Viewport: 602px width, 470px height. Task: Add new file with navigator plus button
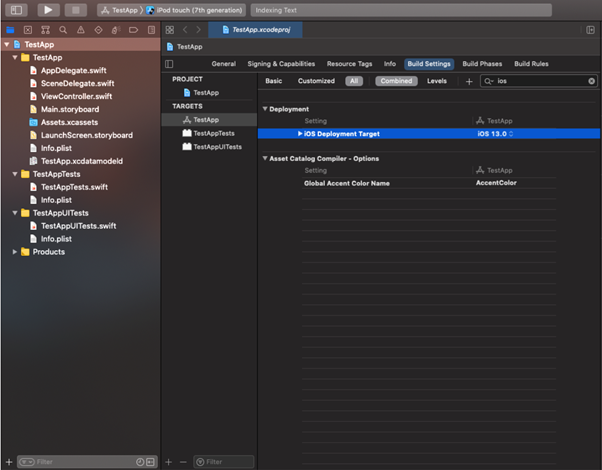point(9,462)
